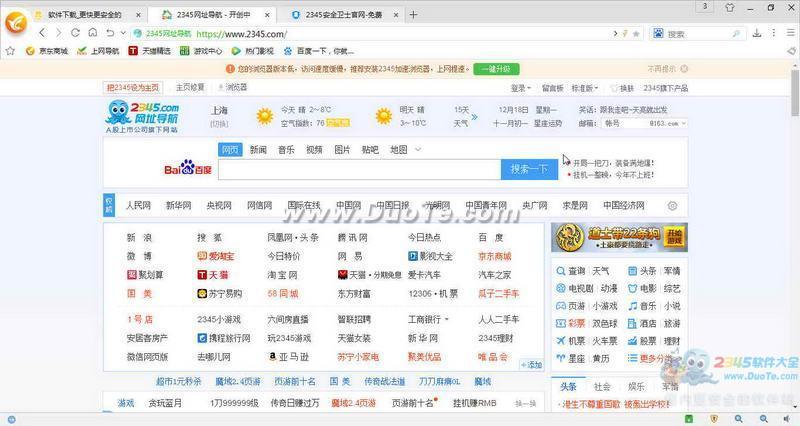This screenshot has height=426, width=800.
Task: Click the browser forward arrow
Action: (x=58, y=33)
